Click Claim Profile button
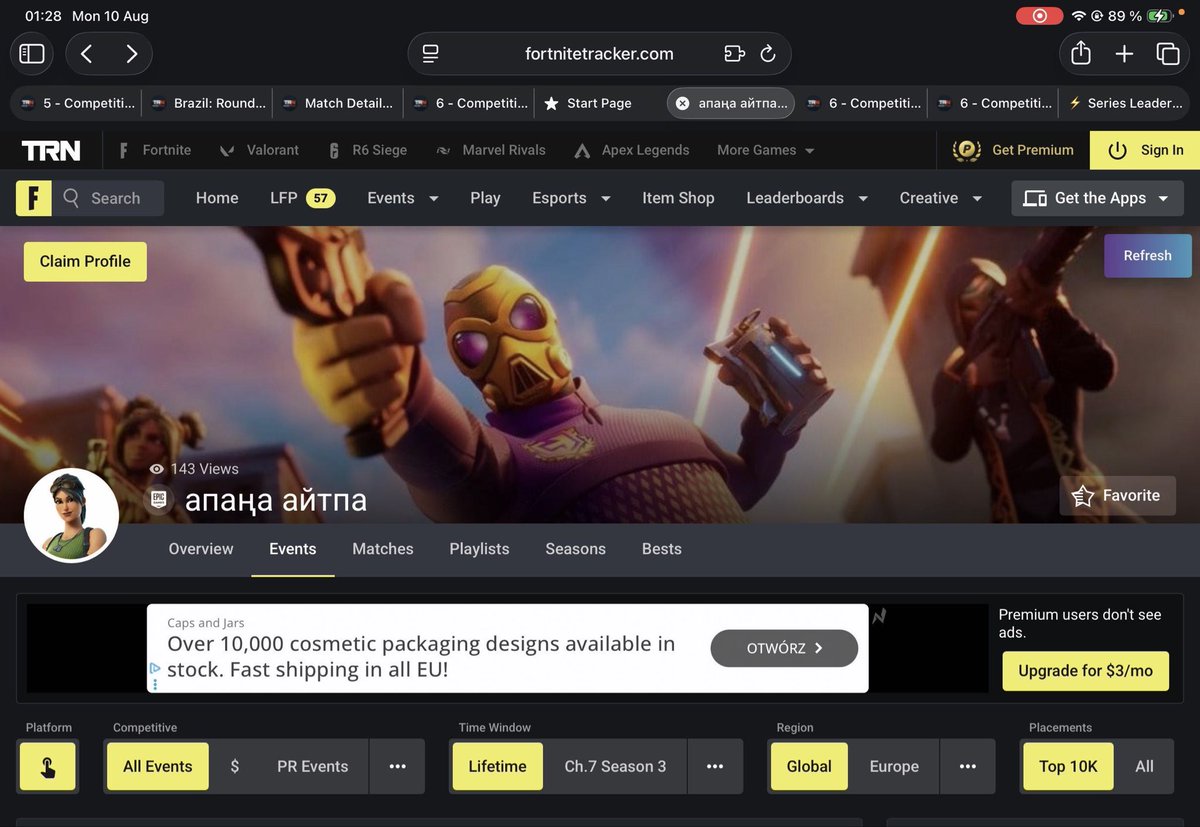 point(85,261)
